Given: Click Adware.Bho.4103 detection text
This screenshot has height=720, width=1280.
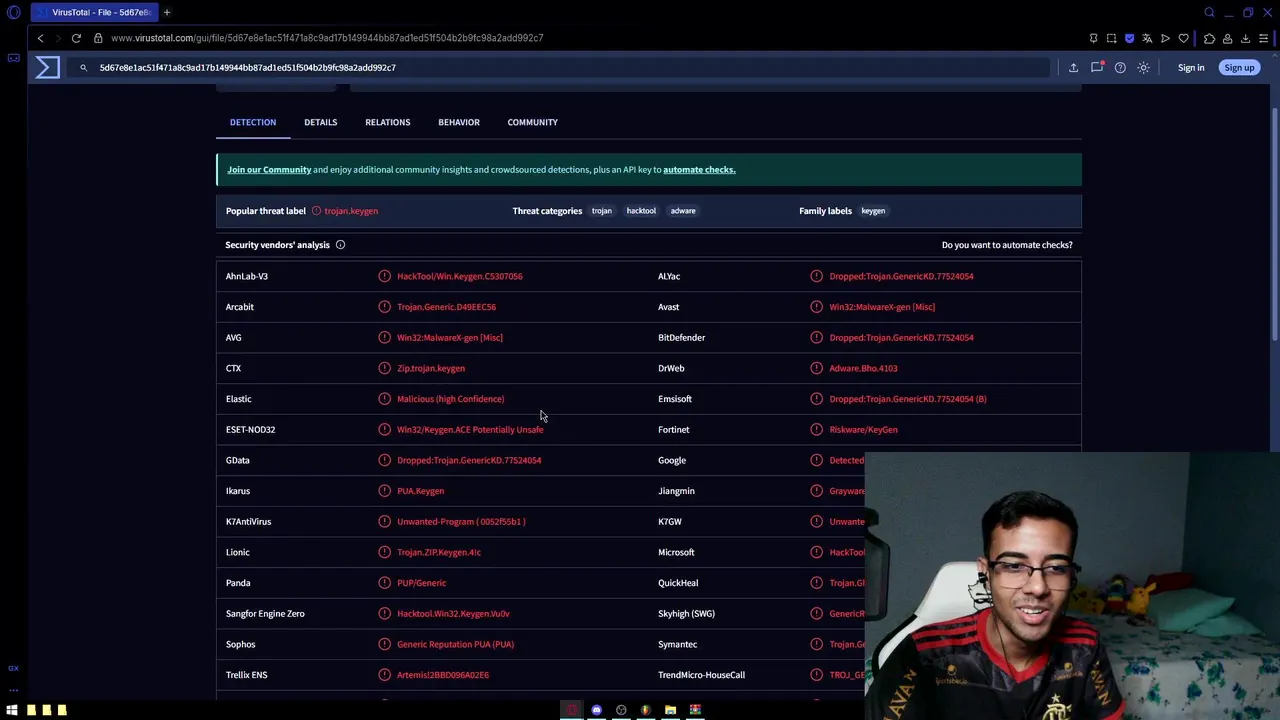Looking at the screenshot, I should 863,368.
